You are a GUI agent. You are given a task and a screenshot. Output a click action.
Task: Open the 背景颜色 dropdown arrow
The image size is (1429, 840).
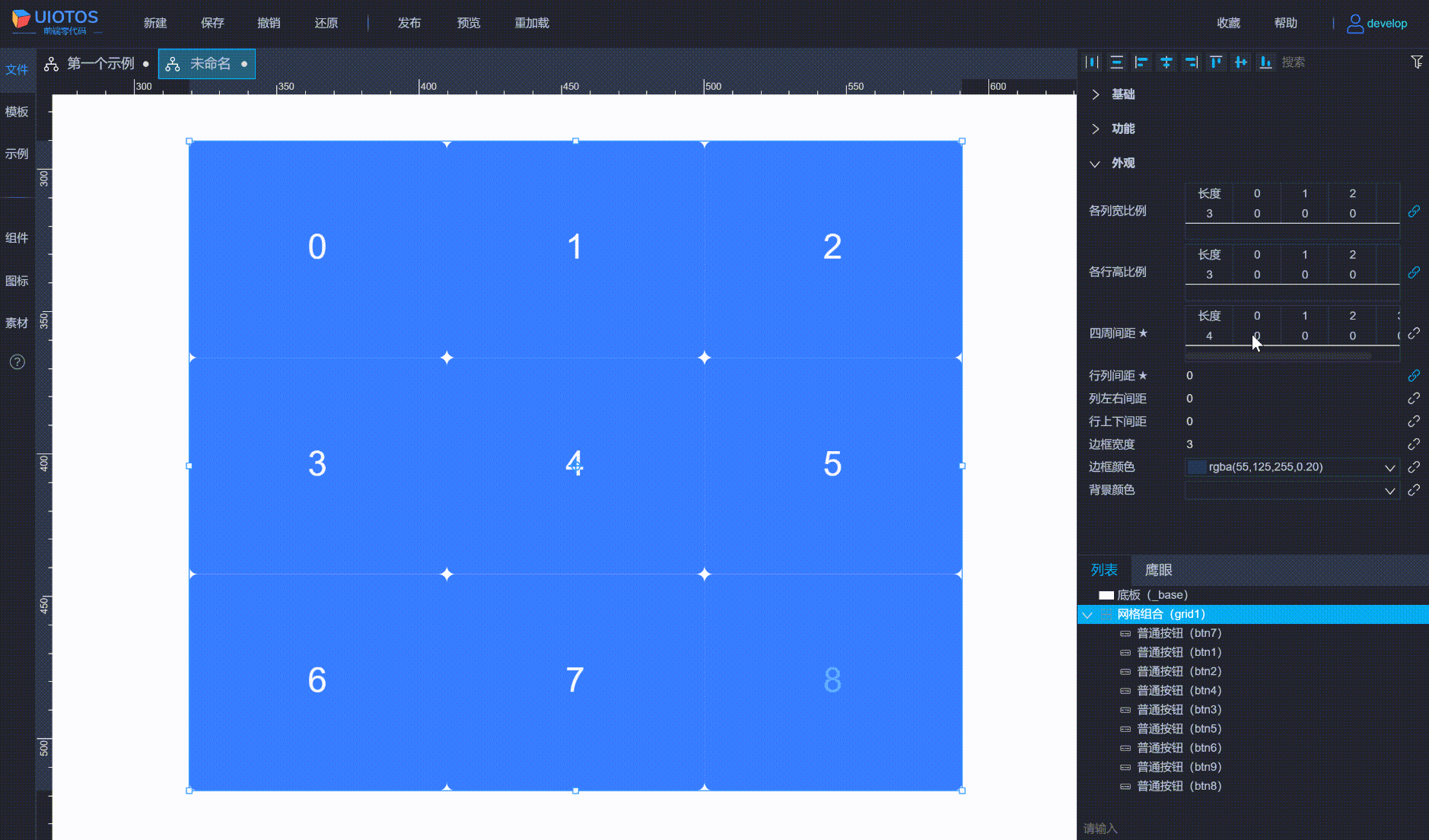click(x=1389, y=491)
